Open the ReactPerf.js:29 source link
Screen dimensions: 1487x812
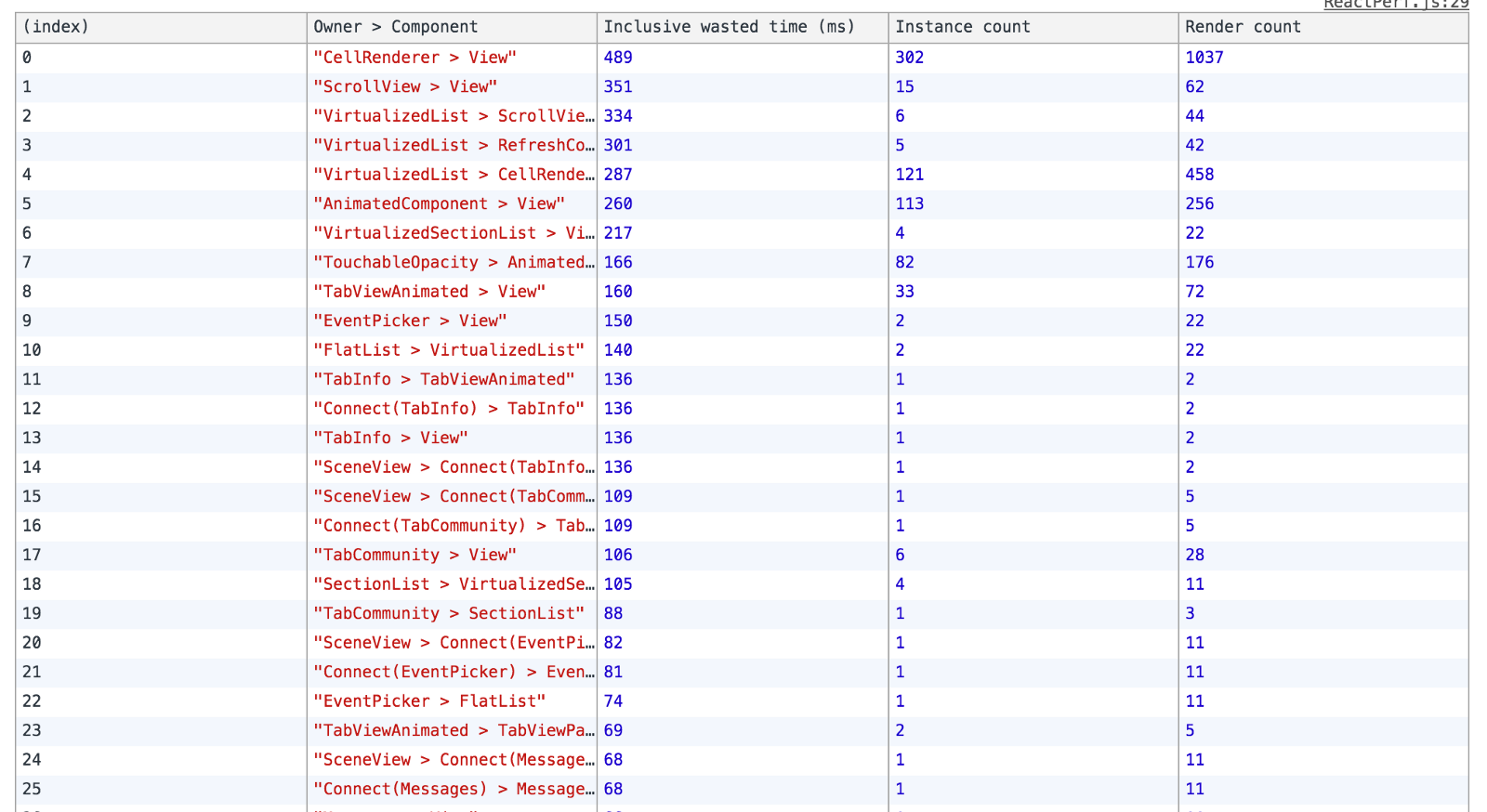pyautogui.click(x=1395, y=5)
